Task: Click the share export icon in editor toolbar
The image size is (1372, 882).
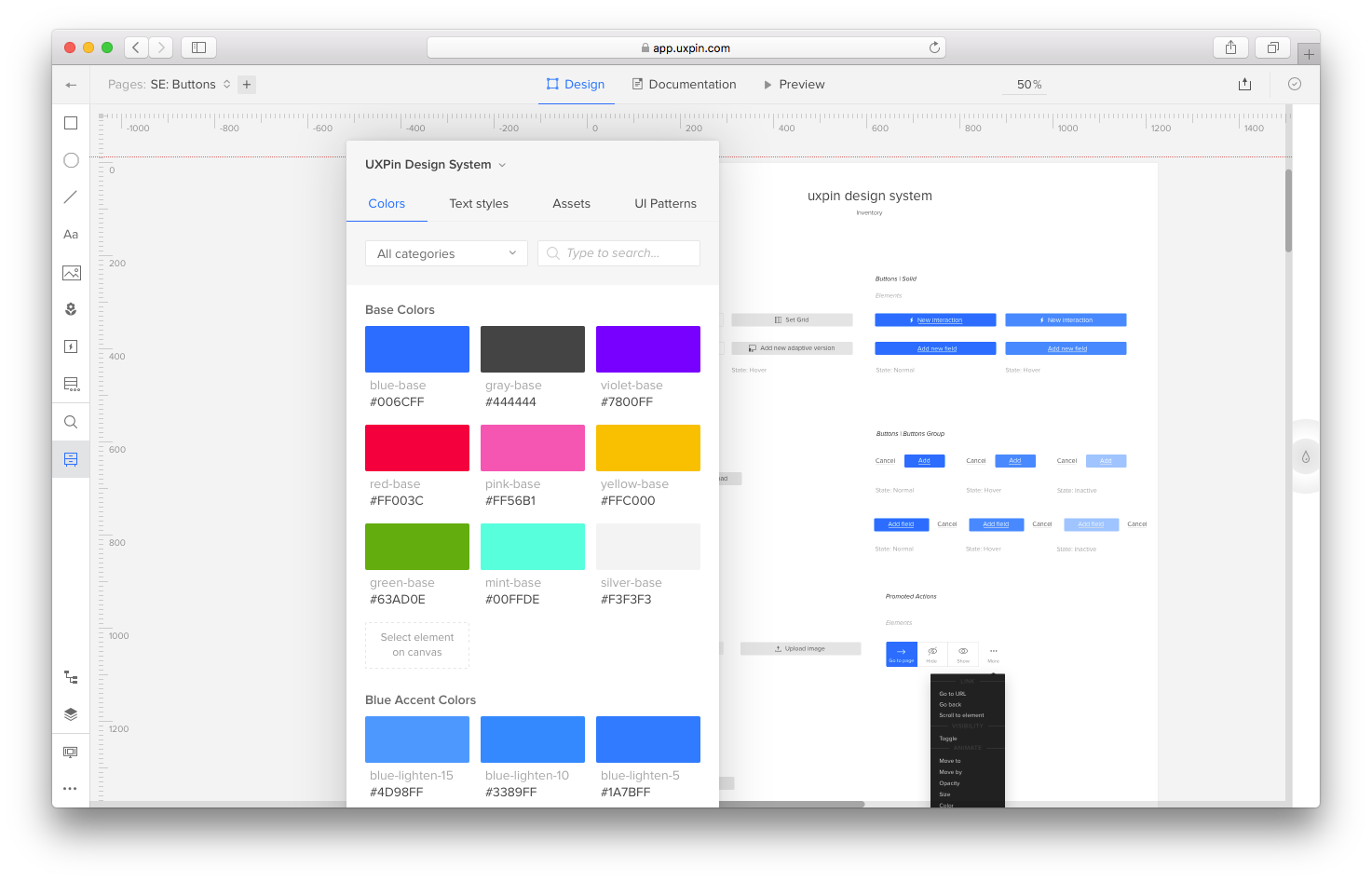Action: click(1245, 84)
